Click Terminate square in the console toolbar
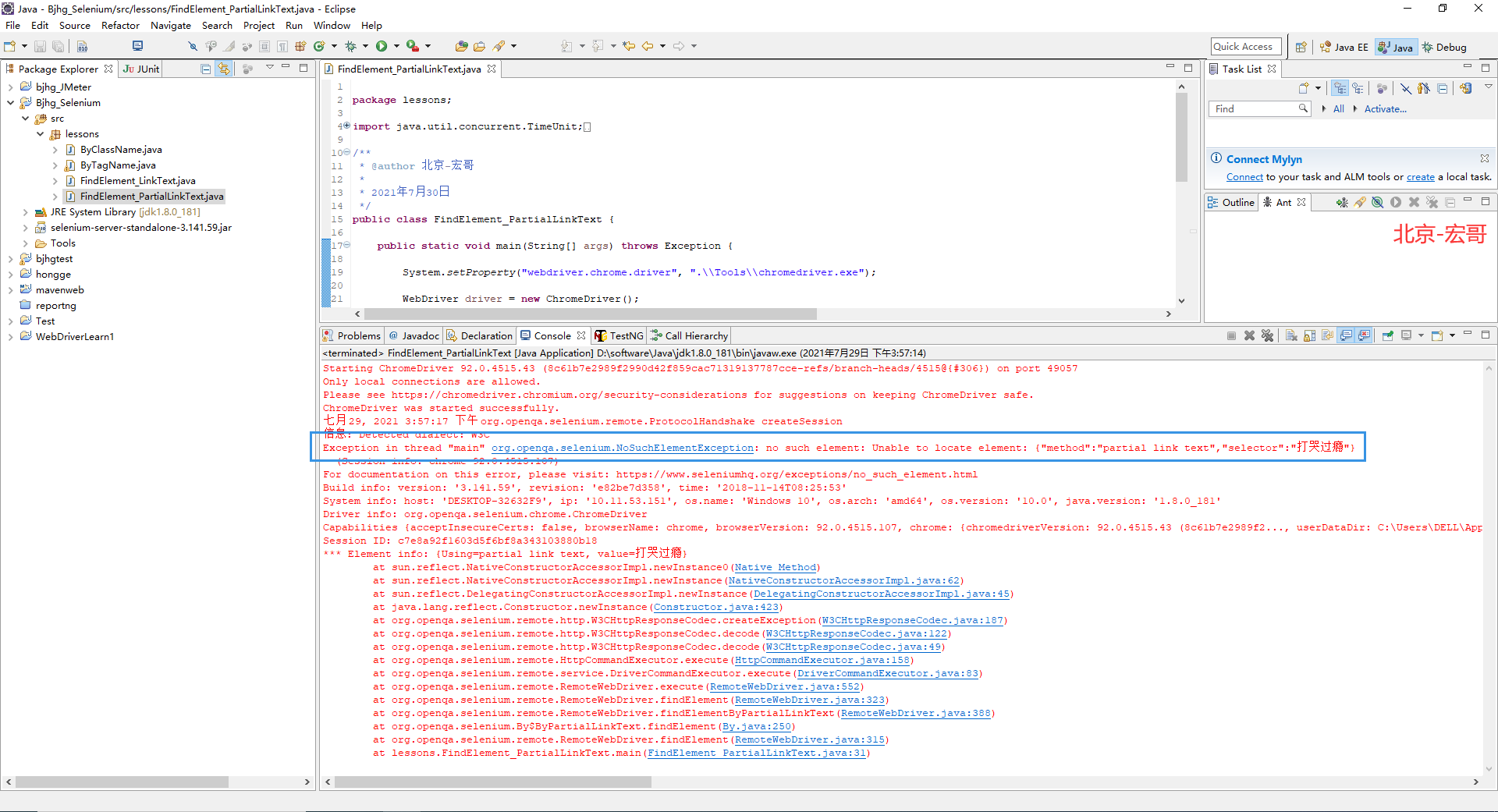 tap(1231, 335)
